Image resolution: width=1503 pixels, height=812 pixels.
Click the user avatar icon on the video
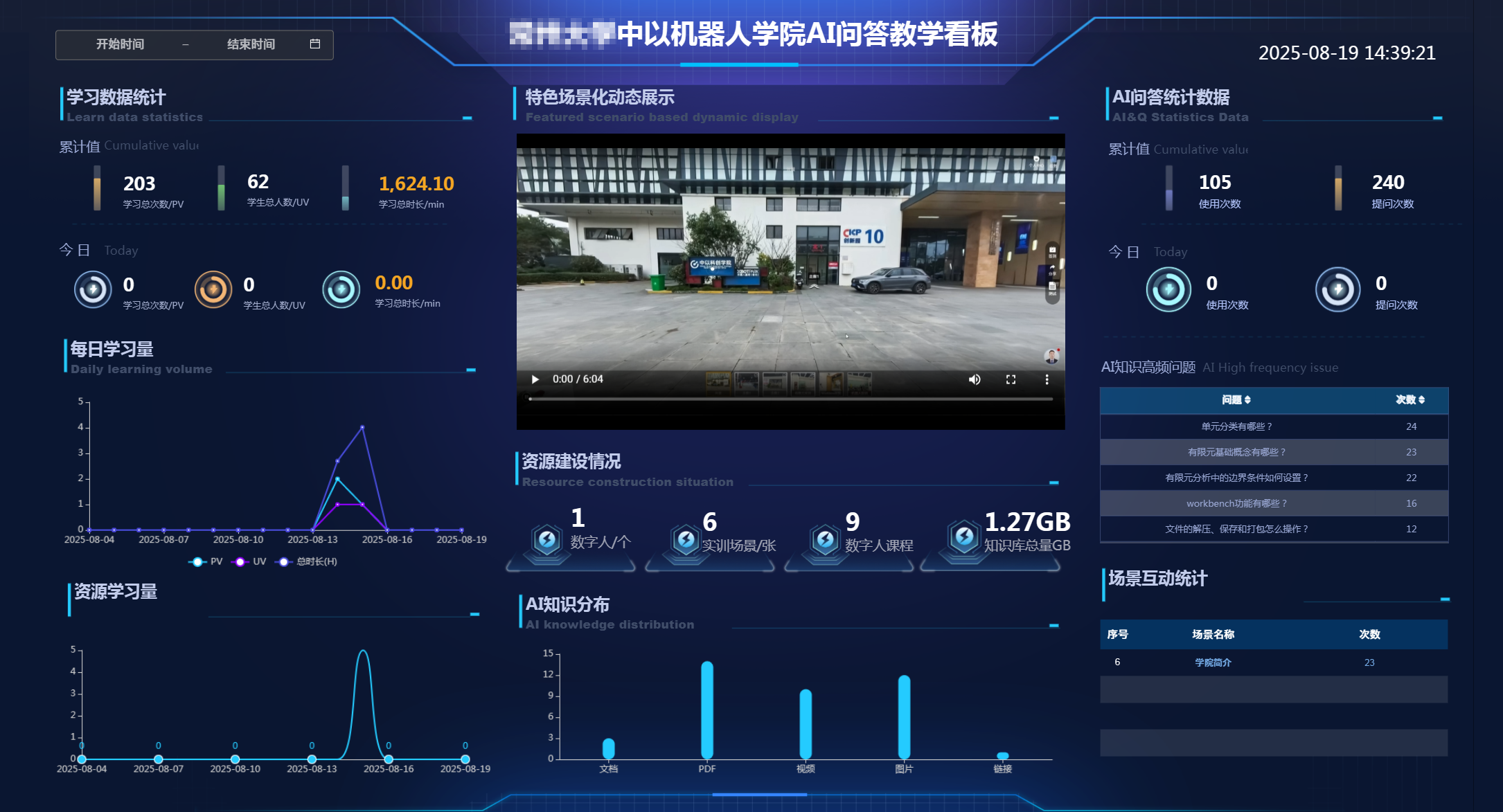click(1051, 357)
